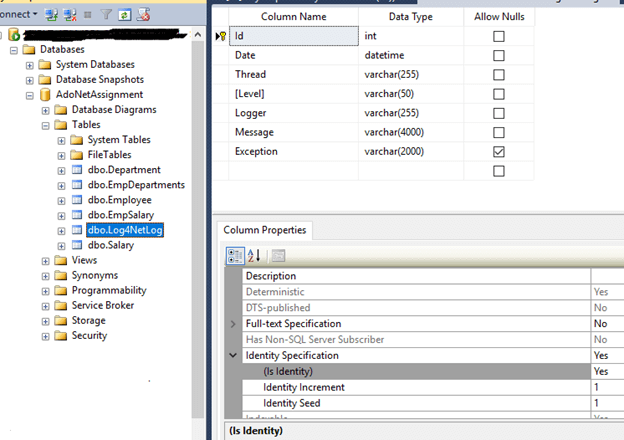Click the Id column name cell
The height and width of the screenshot is (440, 624).
294,36
